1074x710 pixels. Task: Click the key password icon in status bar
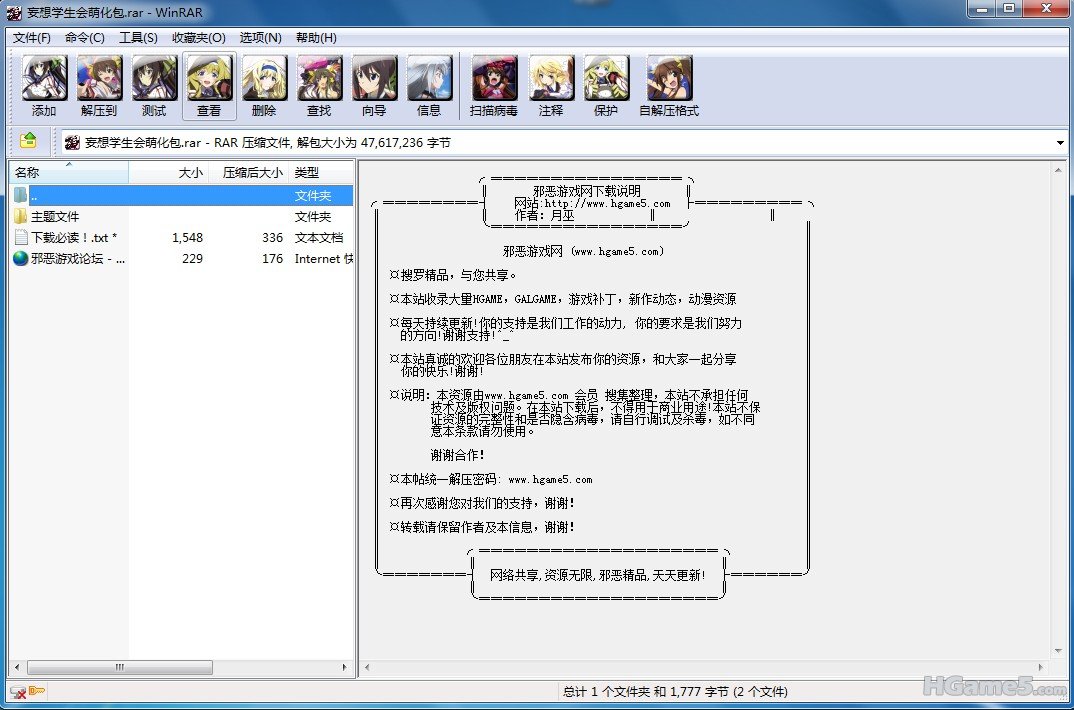pos(37,691)
